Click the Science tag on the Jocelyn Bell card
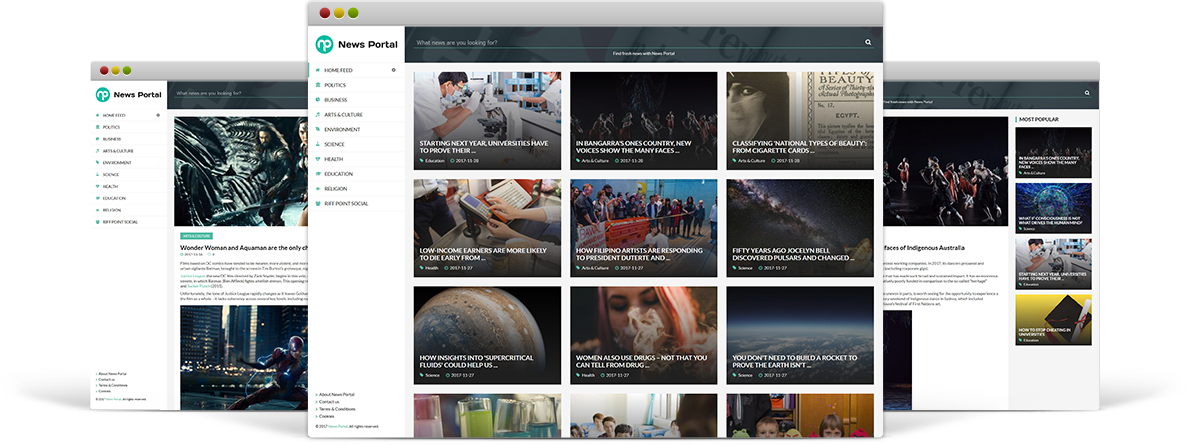 tap(744, 268)
